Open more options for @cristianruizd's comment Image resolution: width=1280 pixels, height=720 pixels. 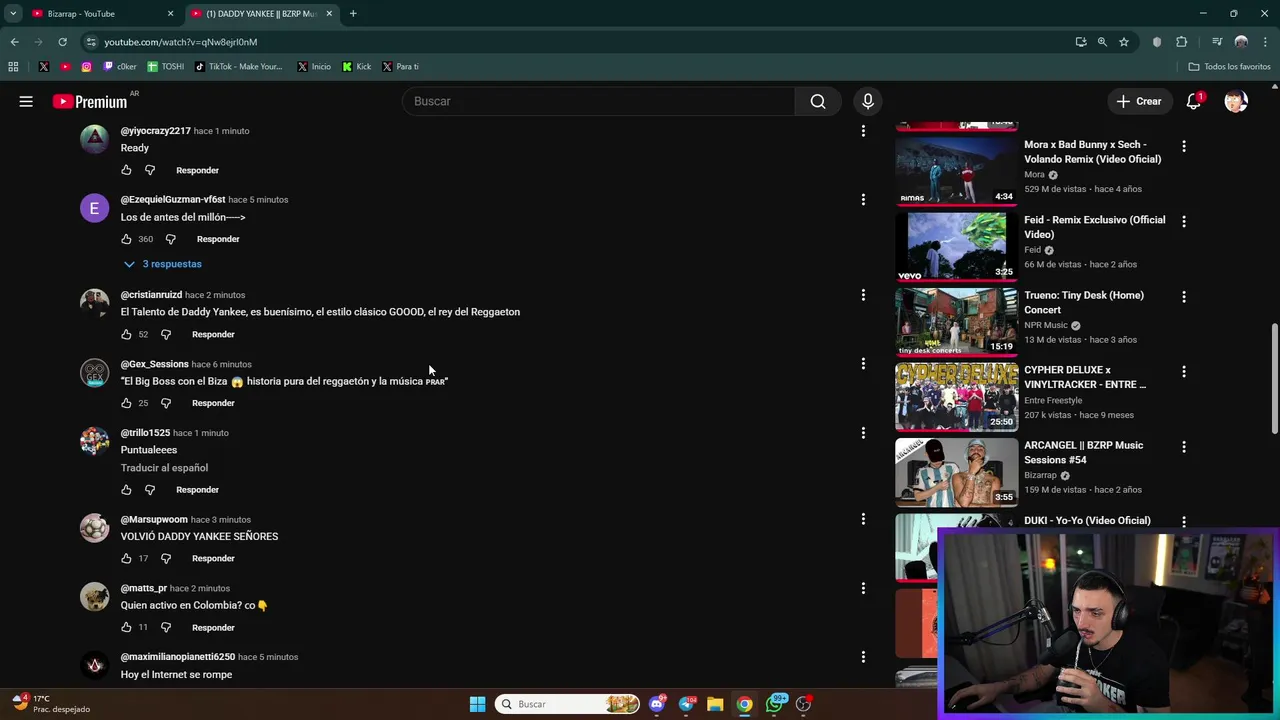point(863,295)
